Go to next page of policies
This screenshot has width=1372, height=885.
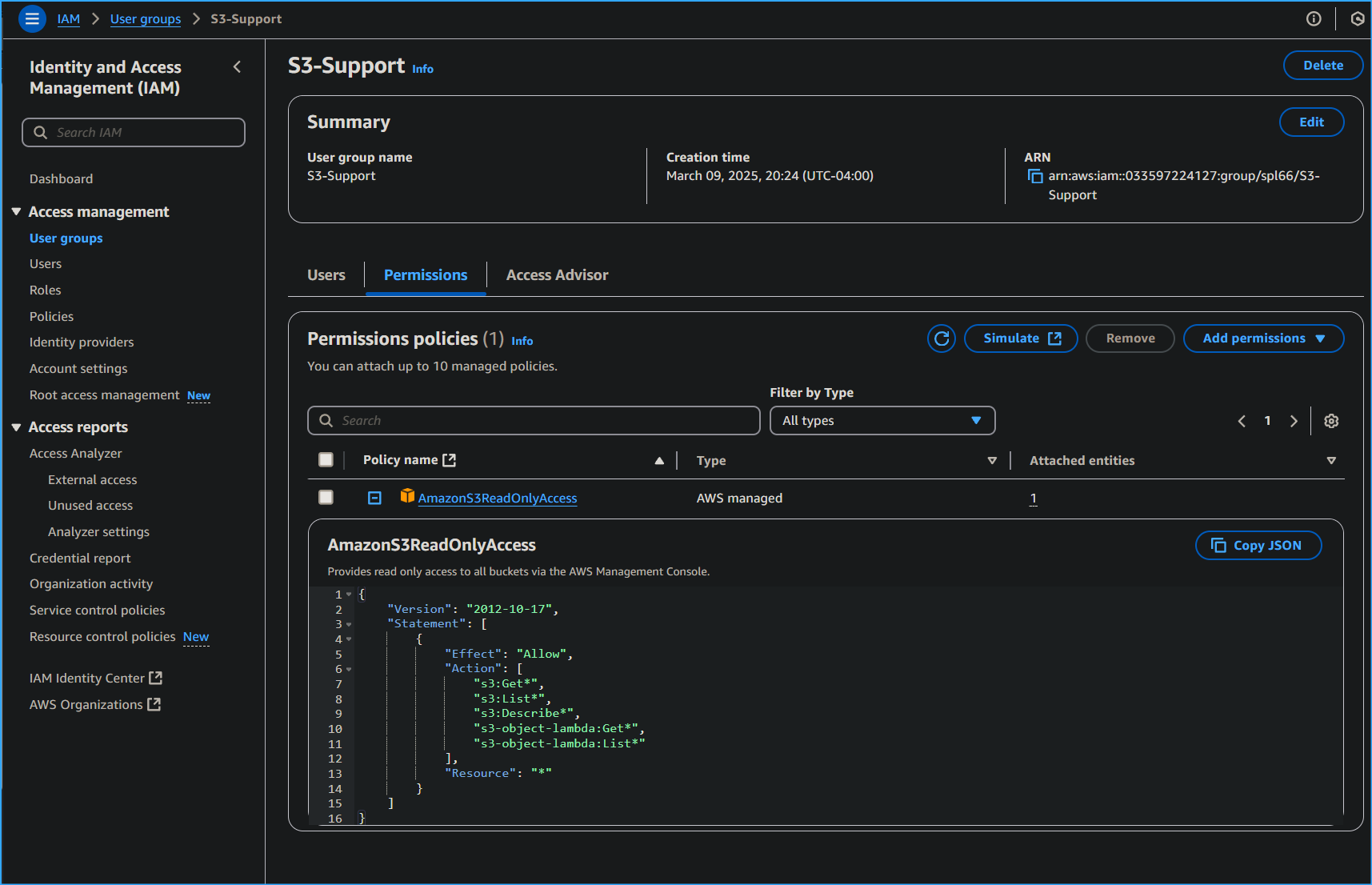pos(1294,421)
